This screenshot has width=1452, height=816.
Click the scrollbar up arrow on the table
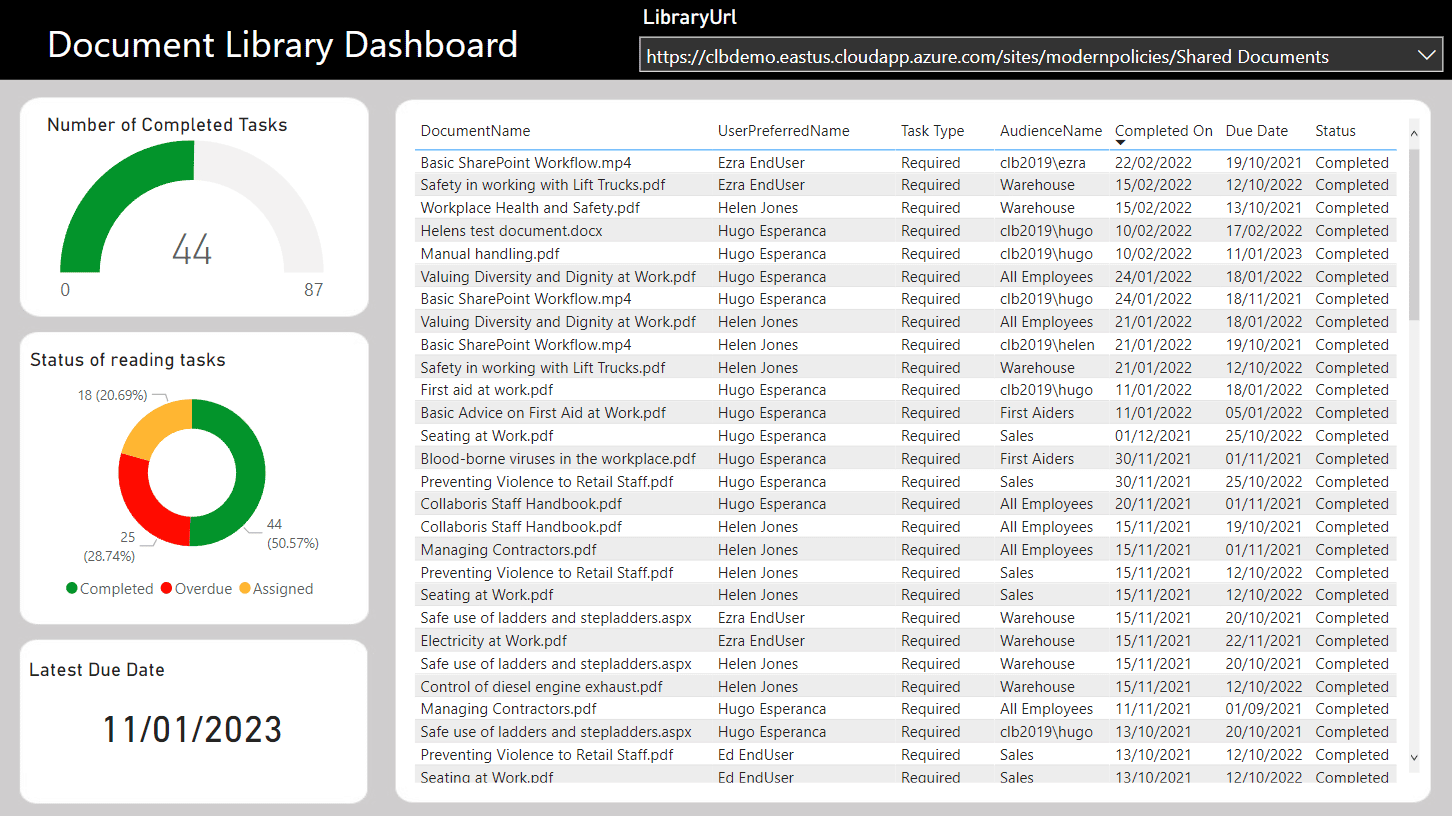click(1413, 131)
